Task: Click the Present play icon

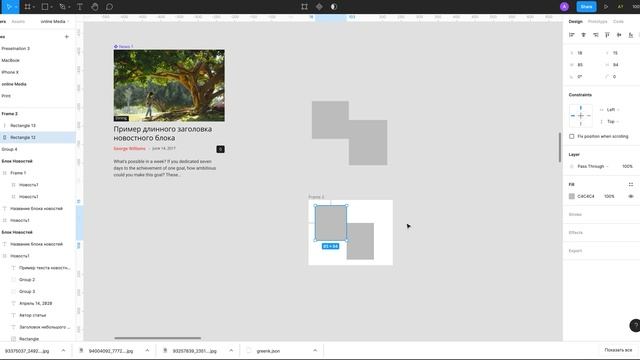Action: click(x=606, y=7)
